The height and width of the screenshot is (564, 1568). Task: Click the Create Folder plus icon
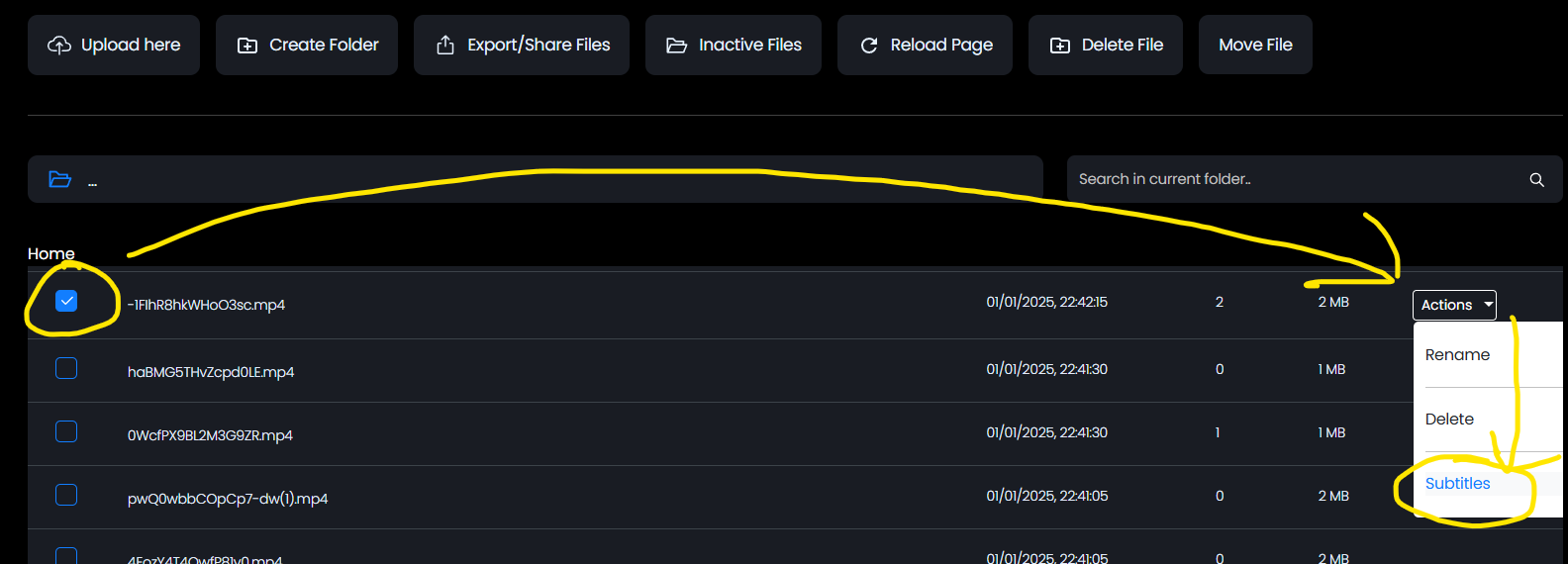coord(247,46)
